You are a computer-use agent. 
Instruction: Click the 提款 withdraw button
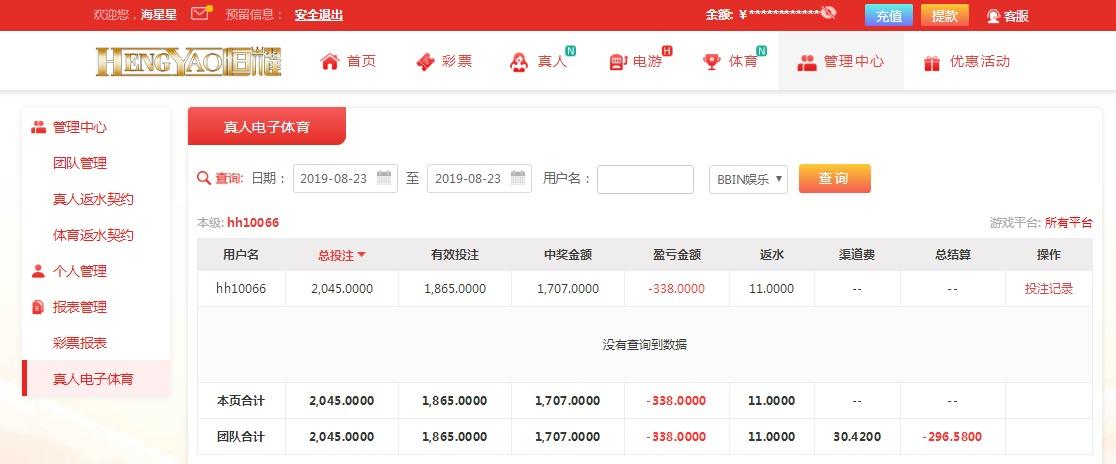944,15
